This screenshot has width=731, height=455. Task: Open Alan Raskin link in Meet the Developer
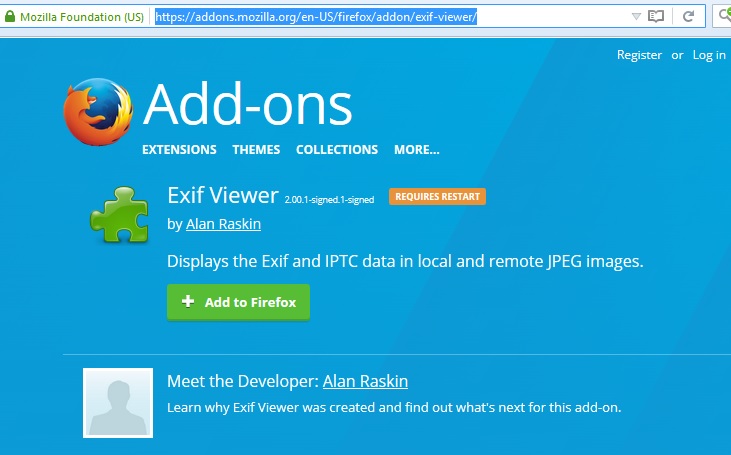pyautogui.click(x=365, y=381)
